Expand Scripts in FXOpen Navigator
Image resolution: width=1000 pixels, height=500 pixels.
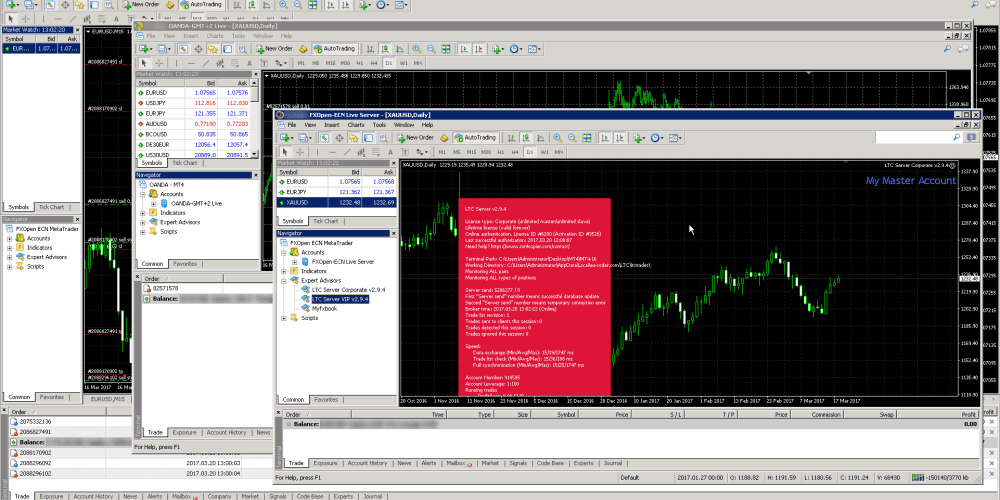(x=284, y=318)
